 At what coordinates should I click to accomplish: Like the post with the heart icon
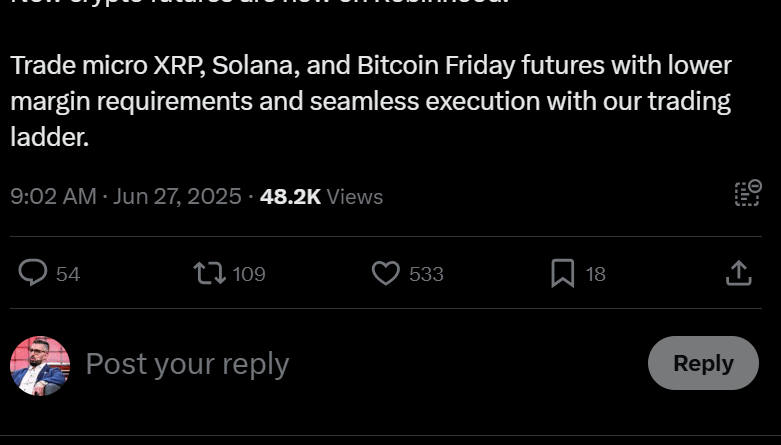[386, 273]
